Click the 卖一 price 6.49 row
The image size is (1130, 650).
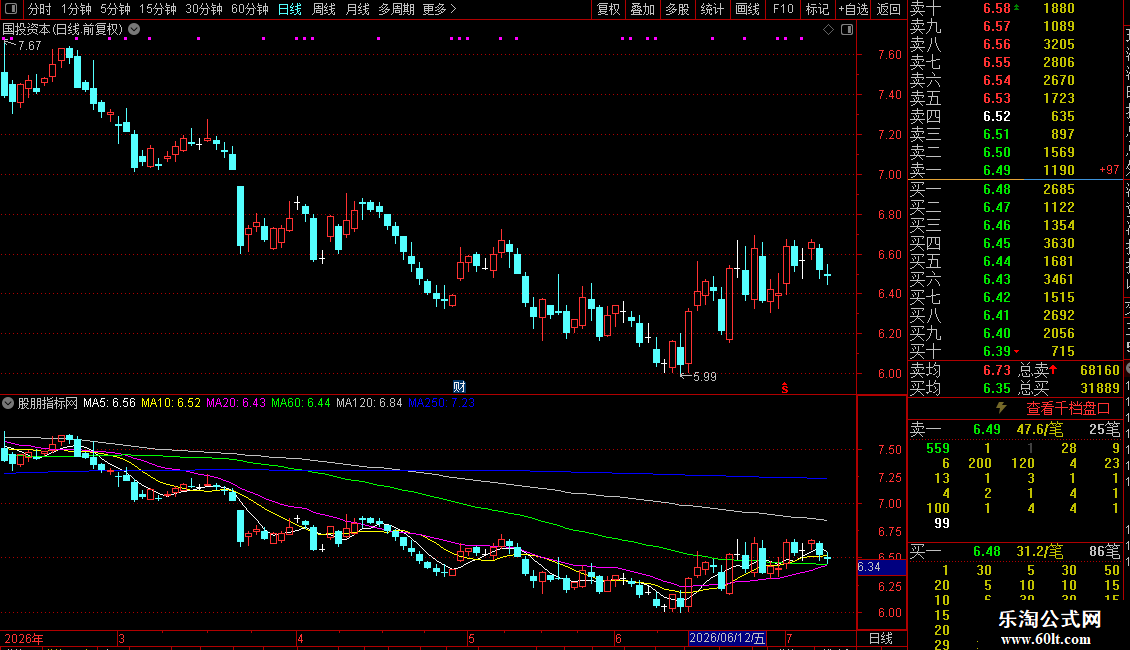point(1015,170)
